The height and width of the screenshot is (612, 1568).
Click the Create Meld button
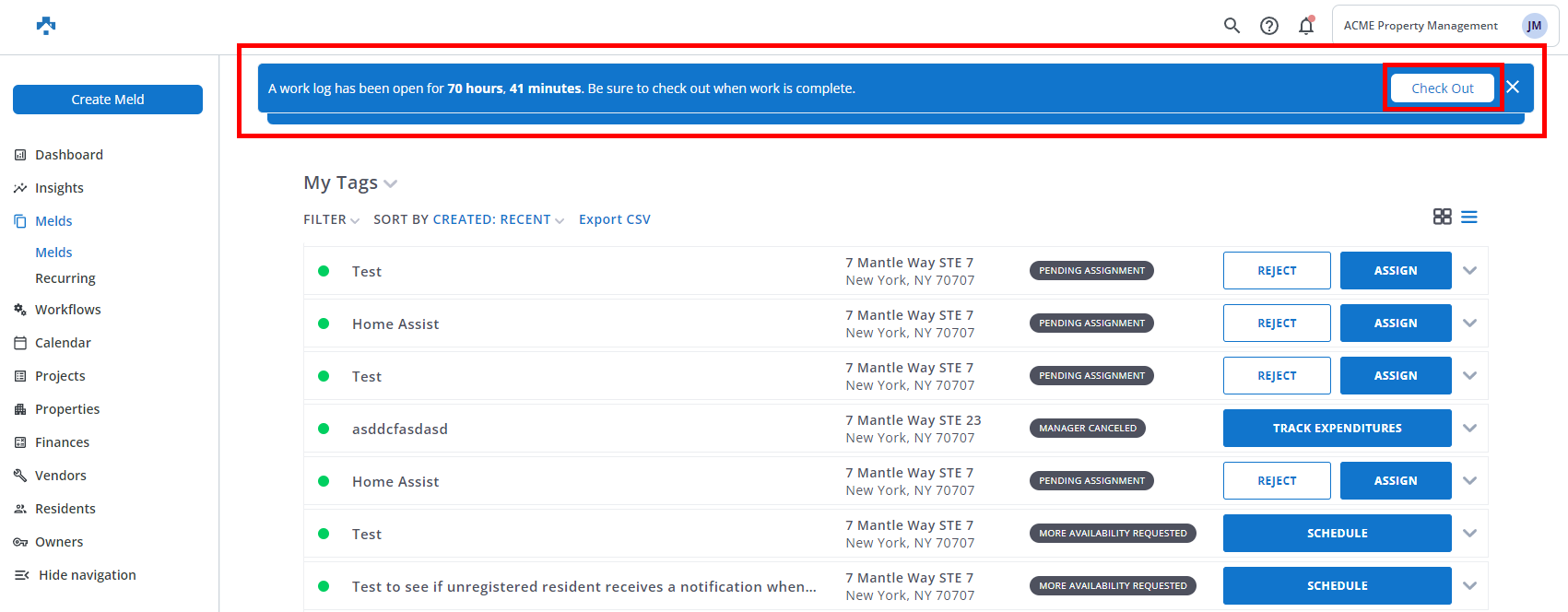(x=108, y=100)
